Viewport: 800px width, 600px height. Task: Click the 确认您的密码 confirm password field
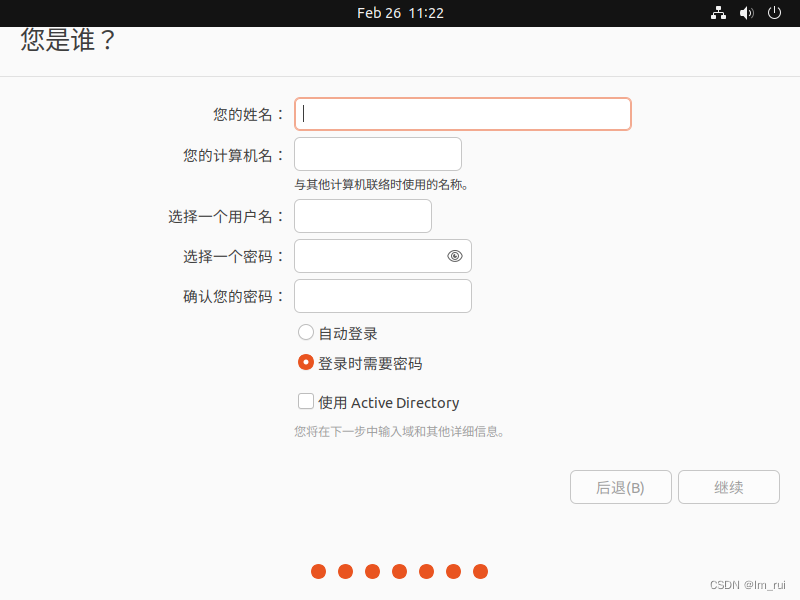point(383,296)
